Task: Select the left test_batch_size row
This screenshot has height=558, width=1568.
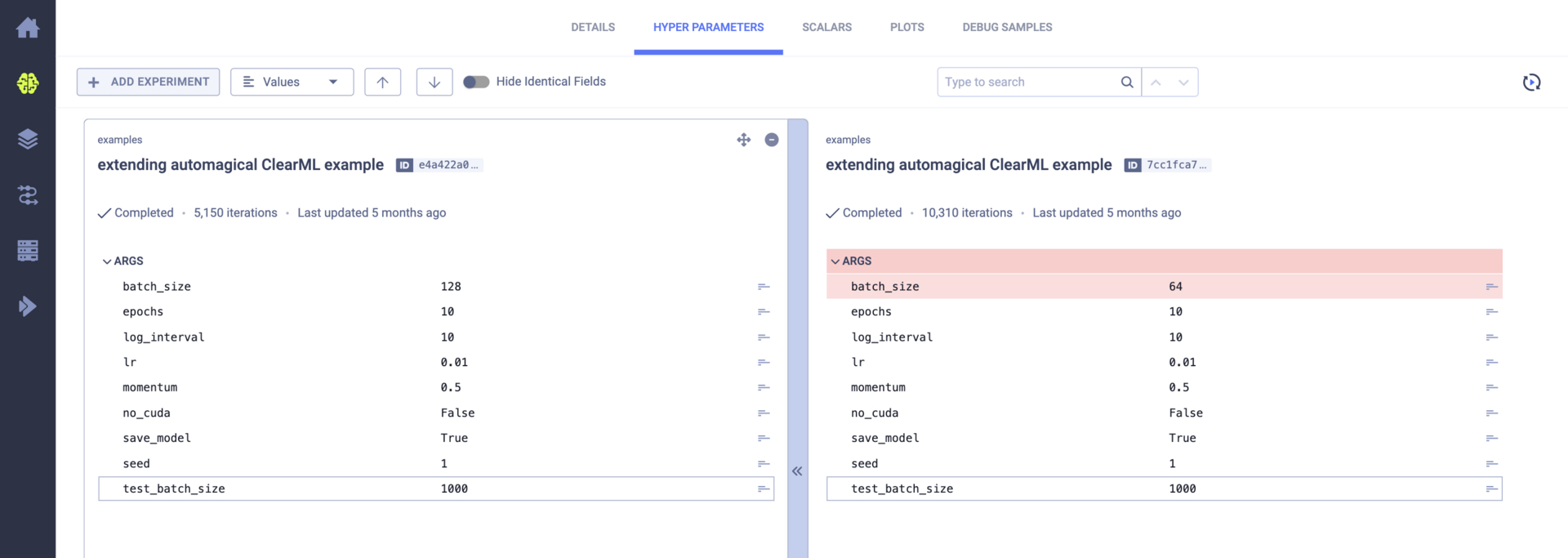Action: 436,489
